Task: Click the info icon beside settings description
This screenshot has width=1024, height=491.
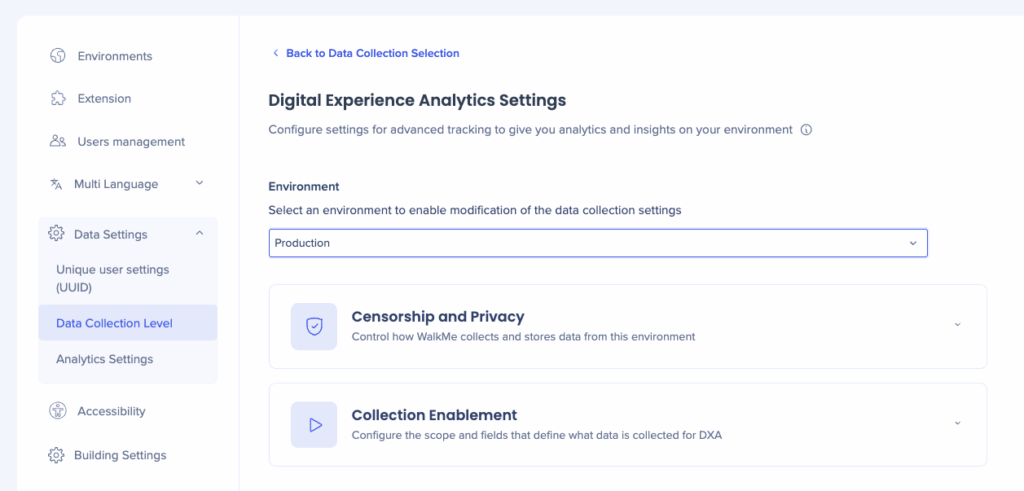Action: (x=806, y=130)
